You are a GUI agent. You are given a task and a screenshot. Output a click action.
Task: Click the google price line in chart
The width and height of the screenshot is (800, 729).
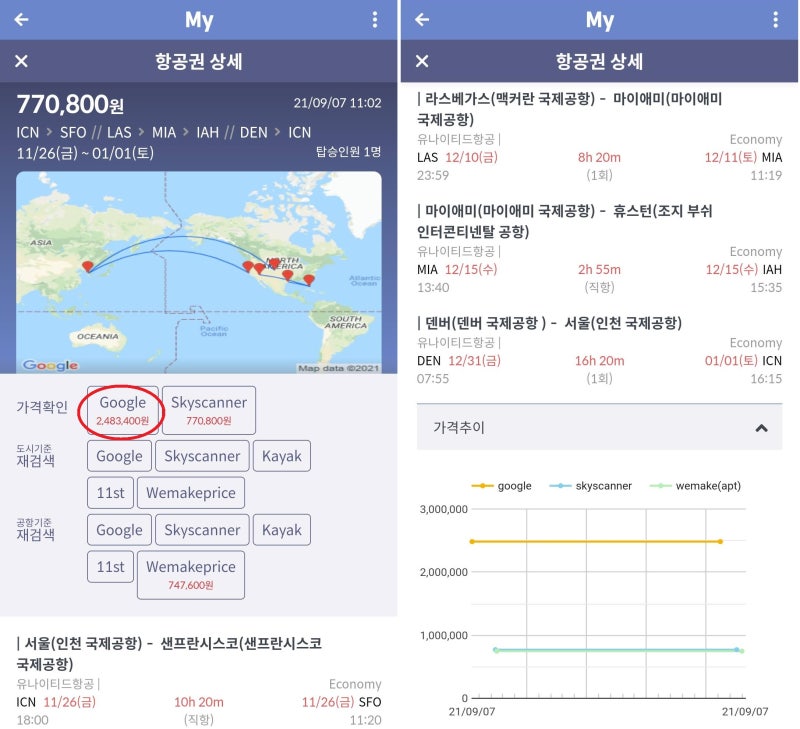pos(595,541)
